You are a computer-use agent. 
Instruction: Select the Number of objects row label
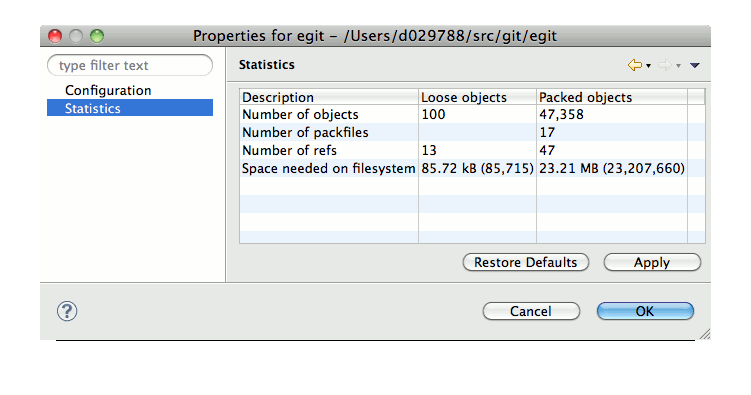[x=300, y=114]
